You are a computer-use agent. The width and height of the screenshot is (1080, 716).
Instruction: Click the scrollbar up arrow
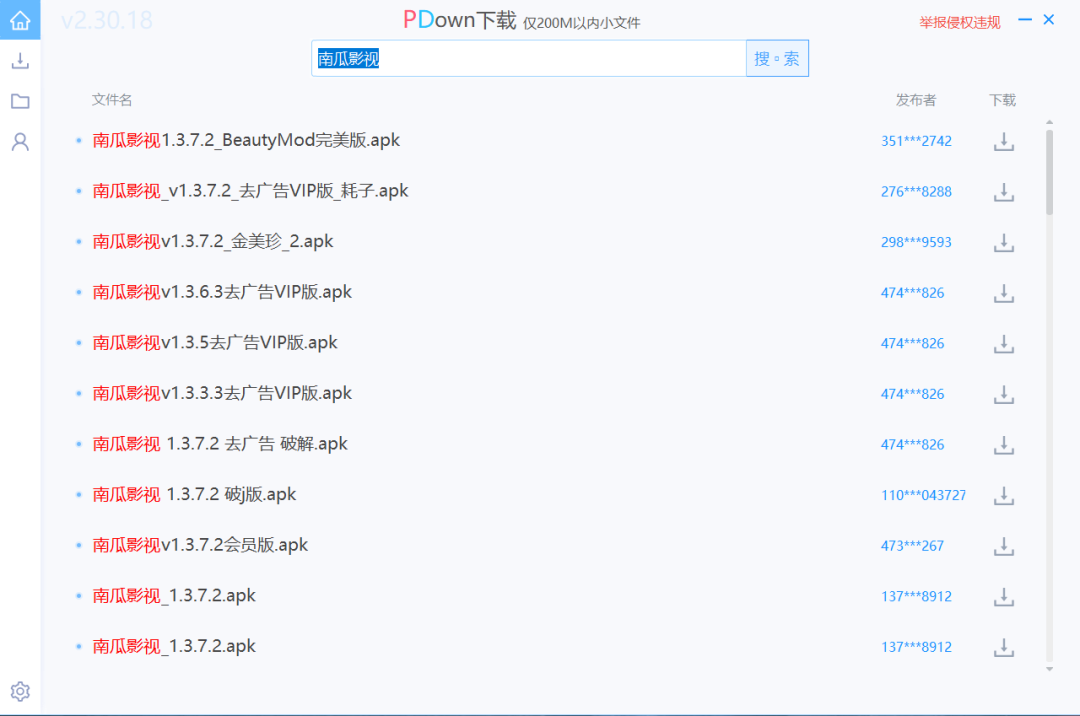click(x=1049, y=122)
